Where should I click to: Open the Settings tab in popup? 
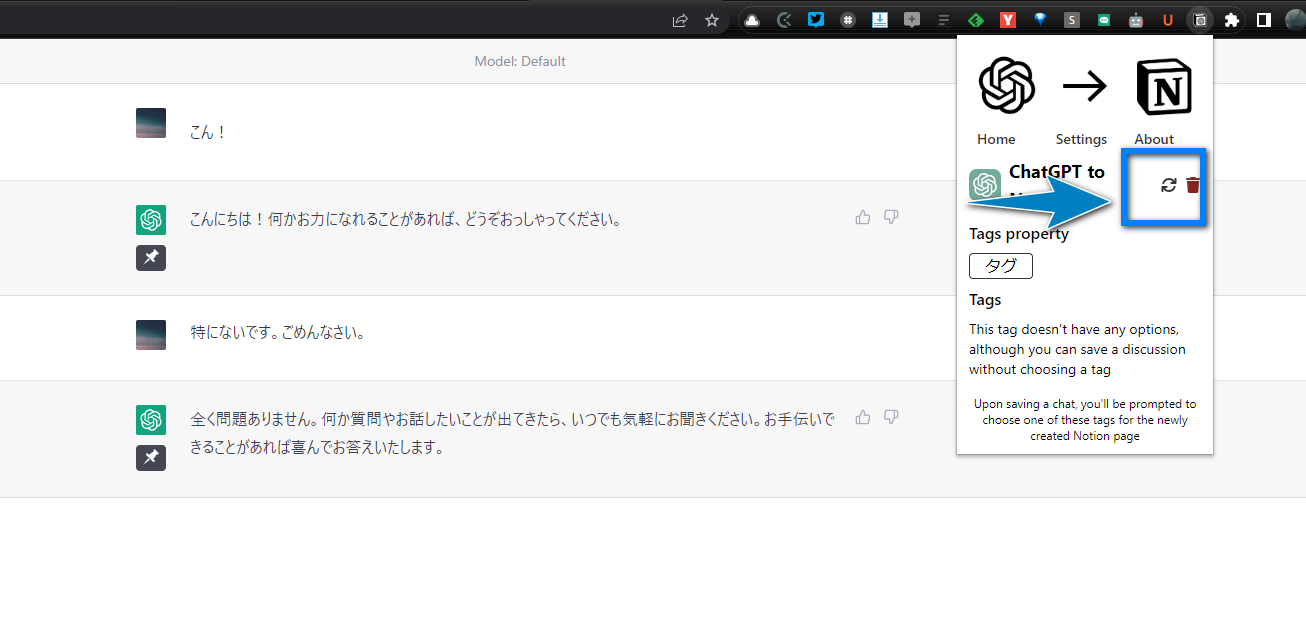coord(1081,139)
